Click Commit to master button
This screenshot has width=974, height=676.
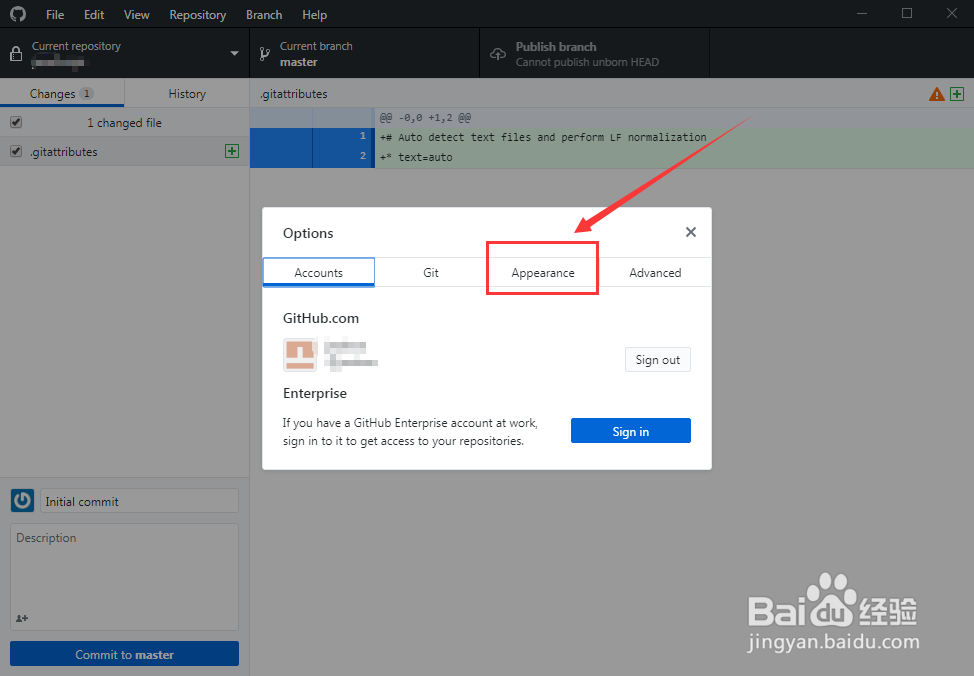pos(124,654)
